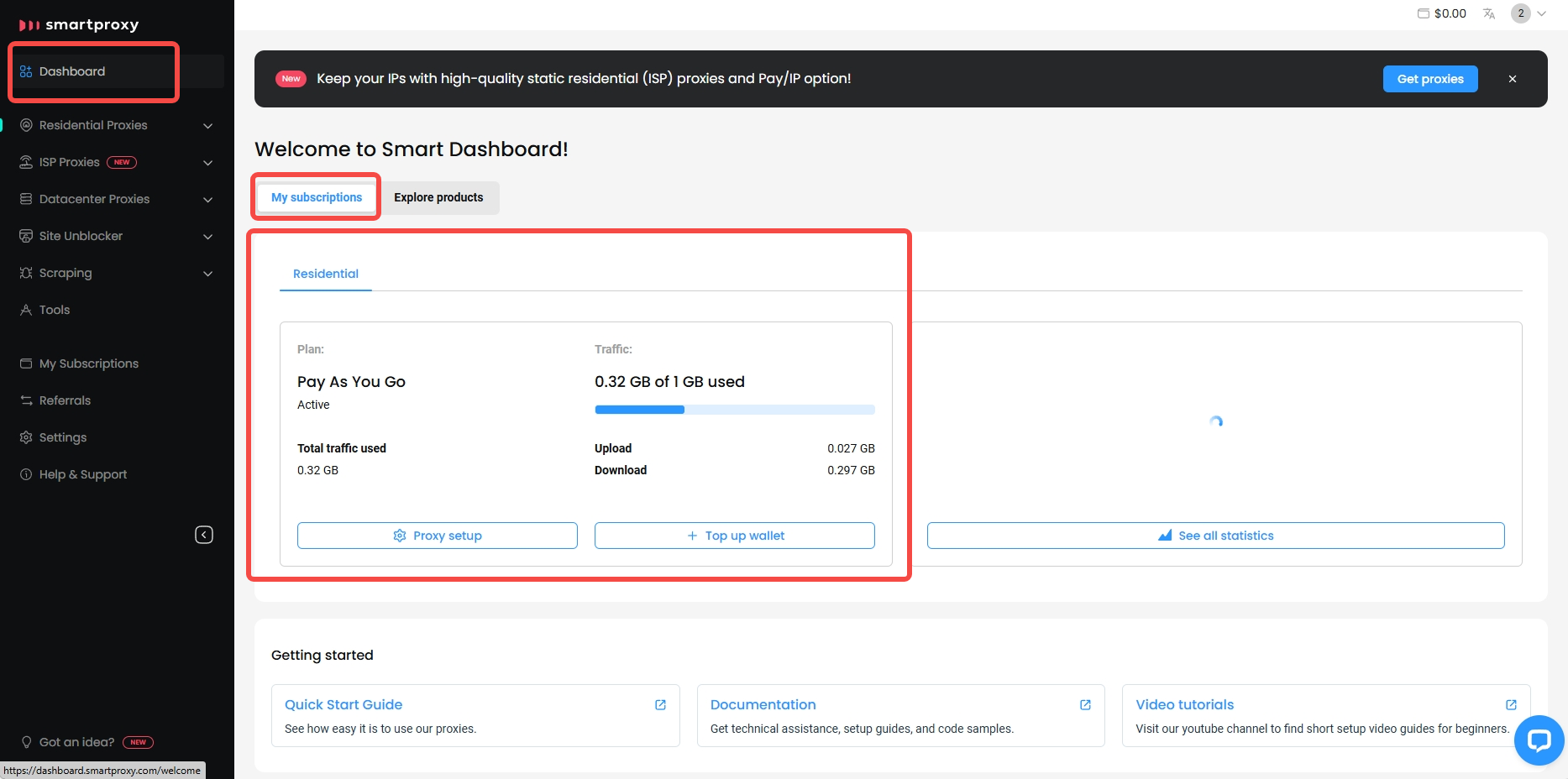Open the account dropdown chevron
1568x779 pixels.
coord(1541,13)
